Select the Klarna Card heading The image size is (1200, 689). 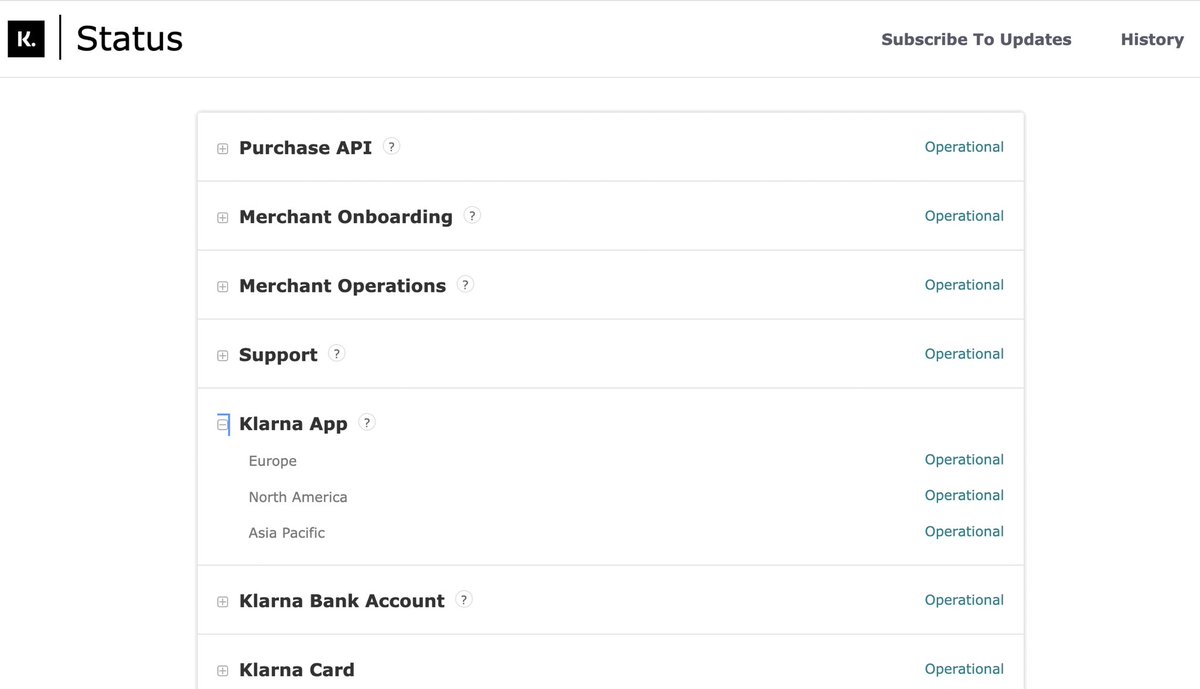[x=297, y=670]
